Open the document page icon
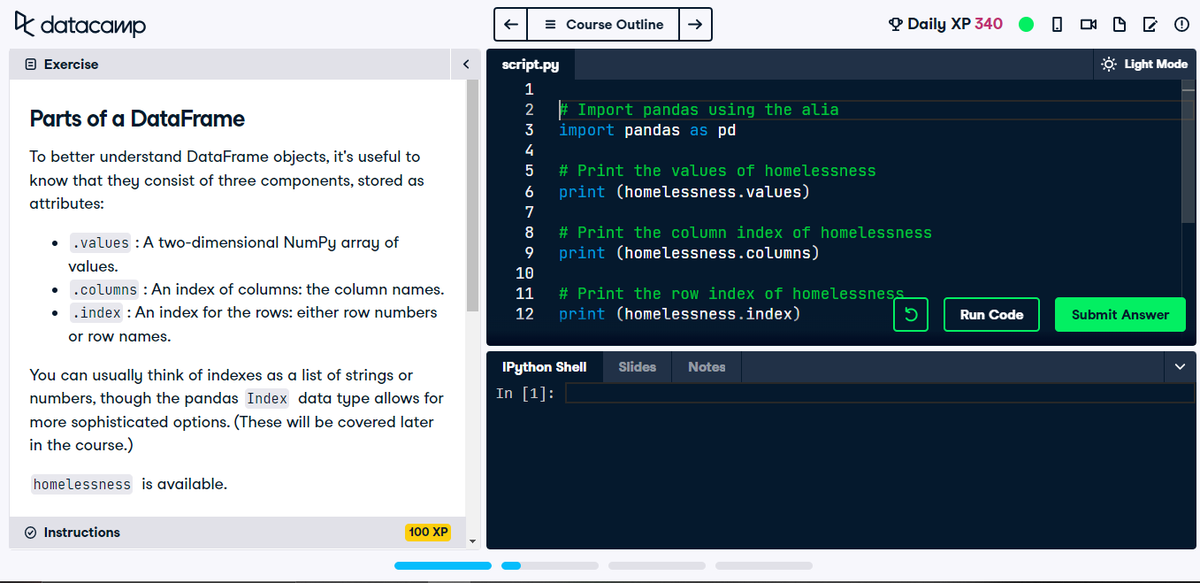This screenshot has width=1200, height=583. coord(1119,24)
